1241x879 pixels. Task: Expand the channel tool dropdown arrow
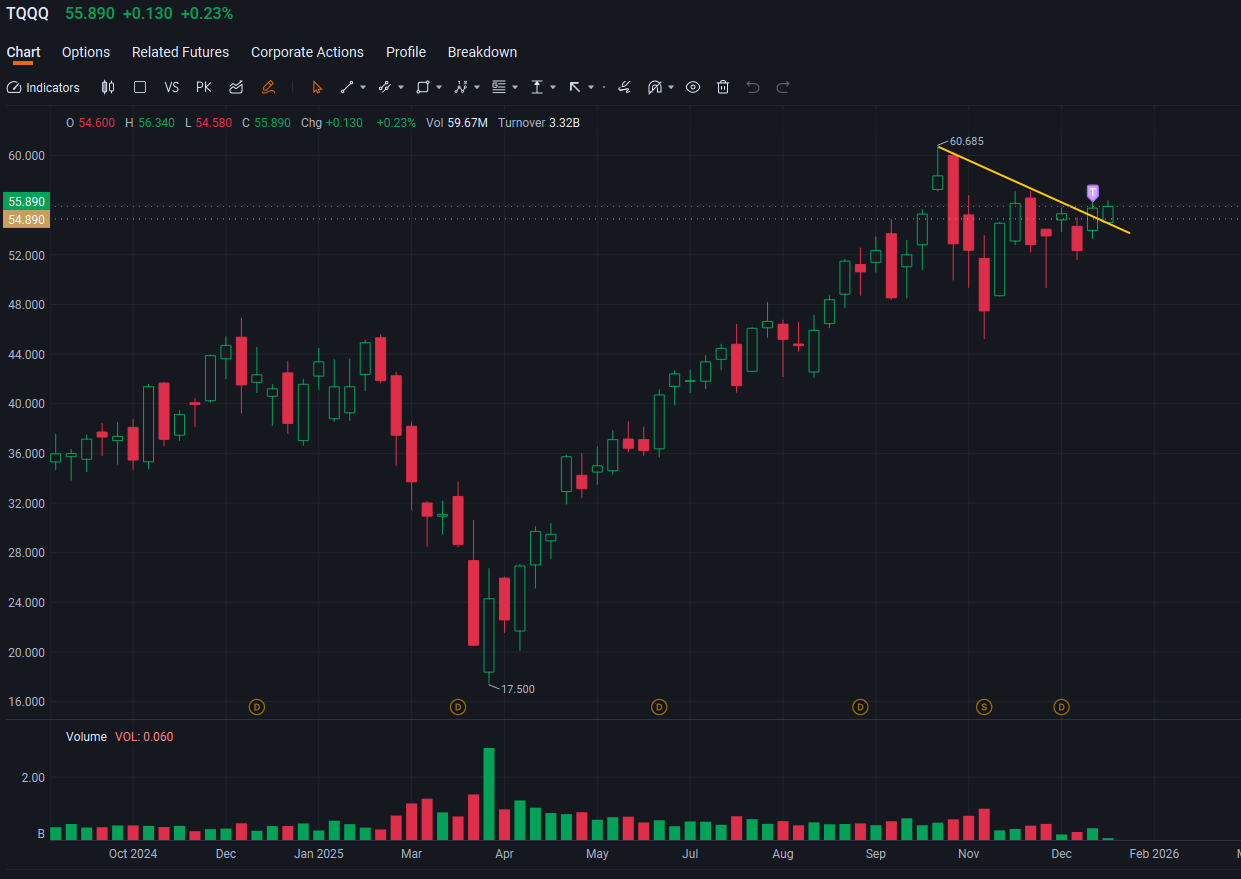401,88
